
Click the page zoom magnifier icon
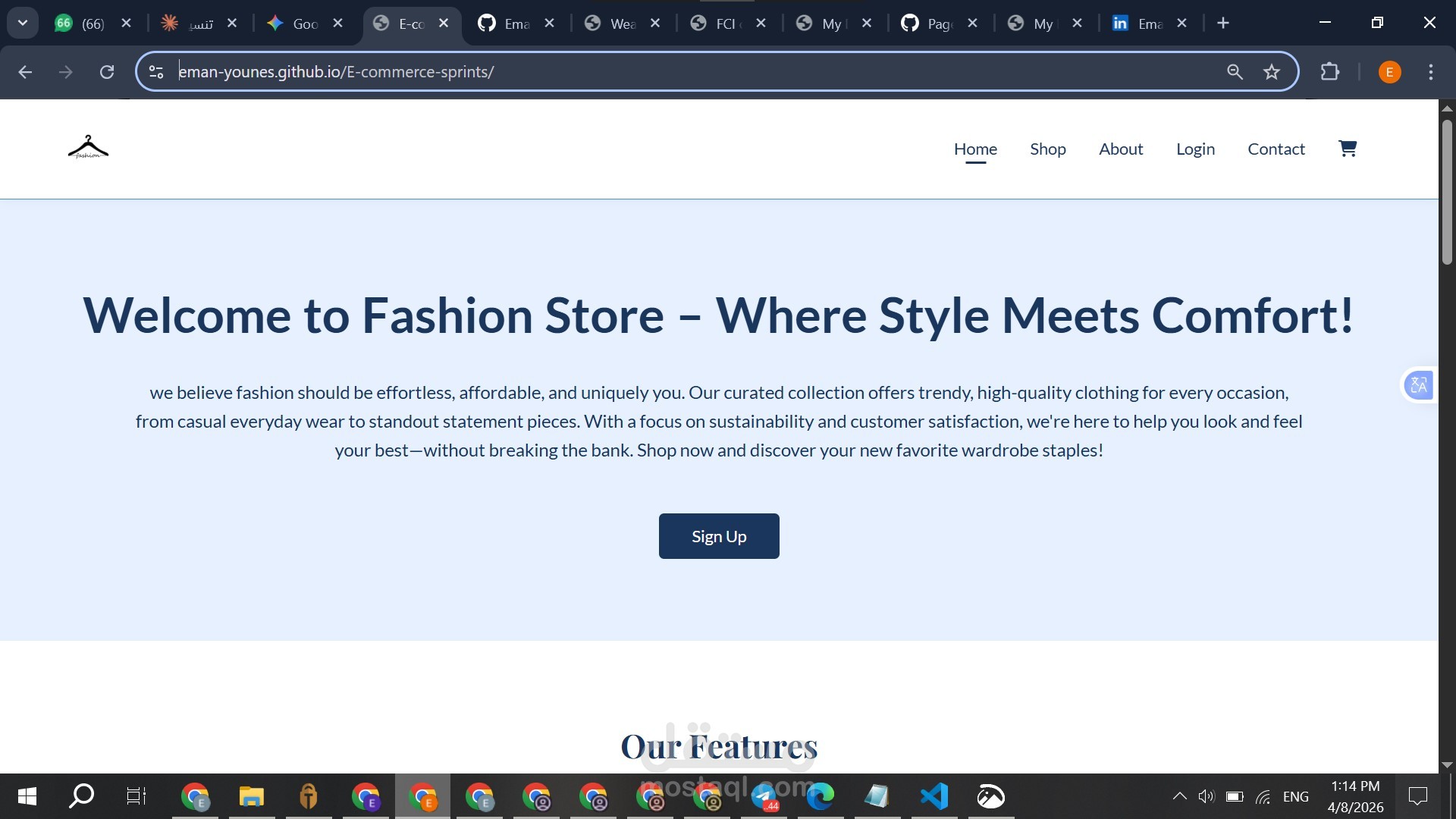click(1235, 72)
